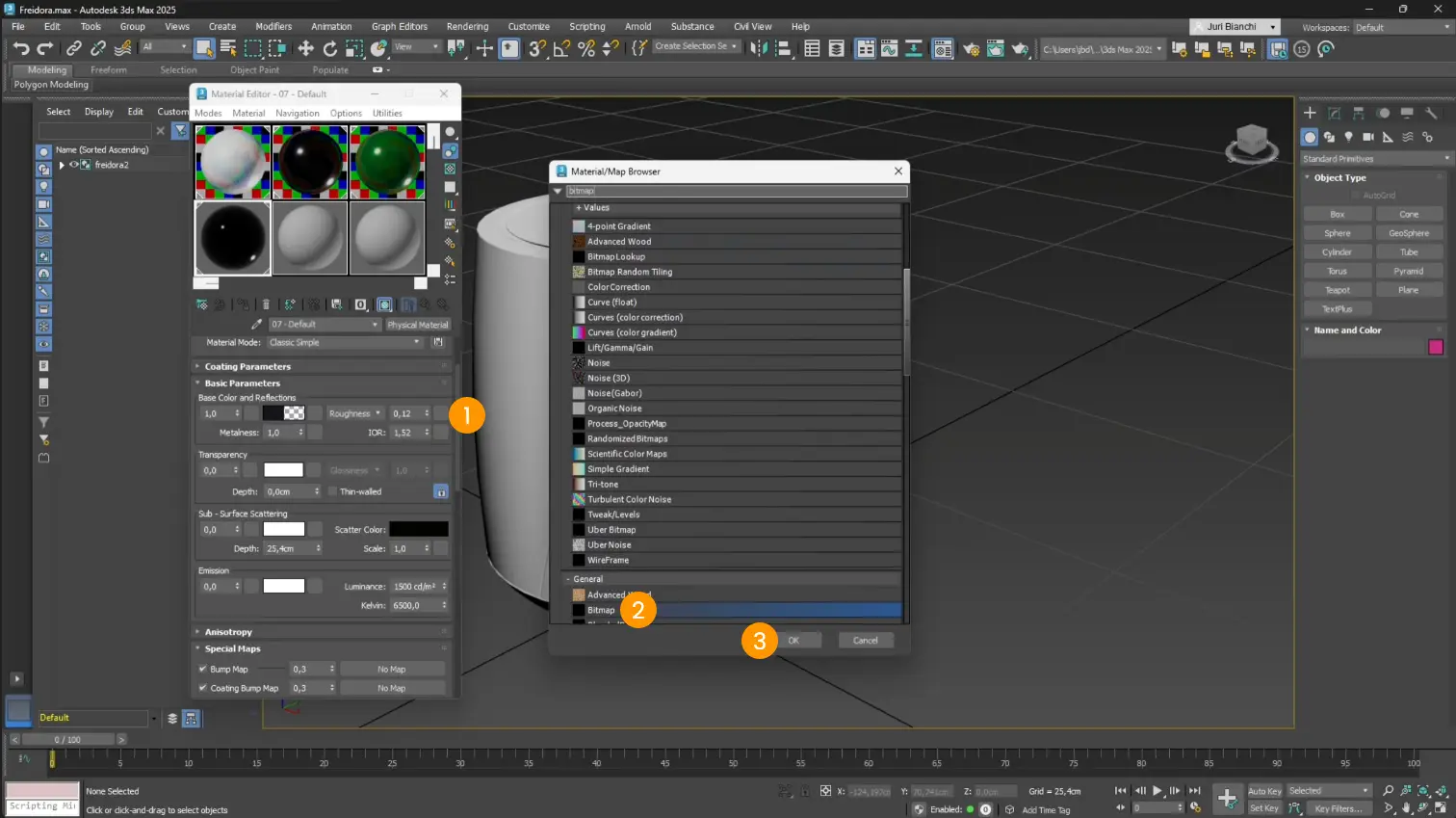Enable the Thin-walled checkbox
Screen dimensions: 1456x818
click(330, 491)
